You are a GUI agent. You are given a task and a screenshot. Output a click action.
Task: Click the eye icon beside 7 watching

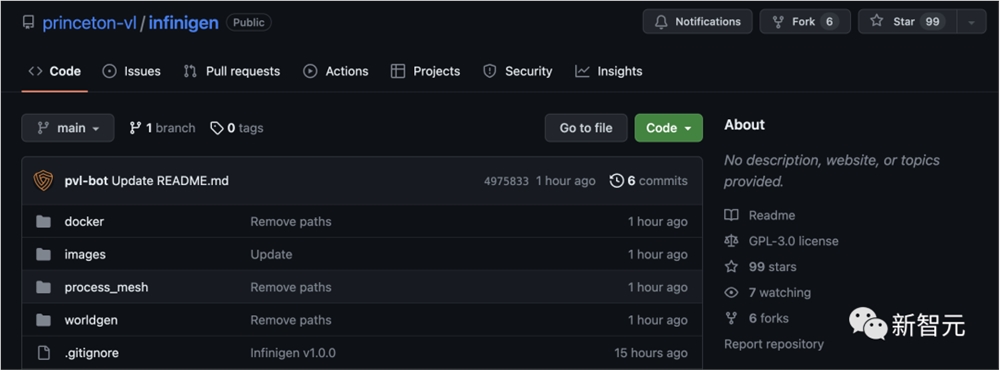pyautogui.click(x=732, y=293)
